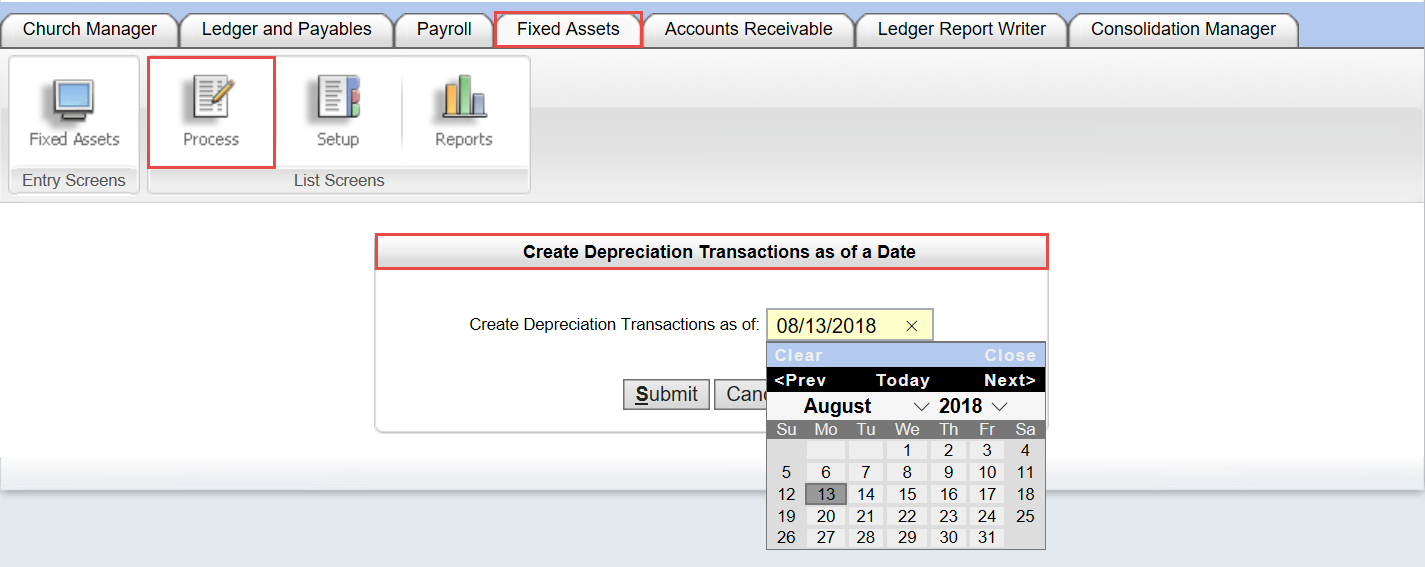Select highlighted August 13 in the calendar
The image size is (1425, 567).
(826, 495)
